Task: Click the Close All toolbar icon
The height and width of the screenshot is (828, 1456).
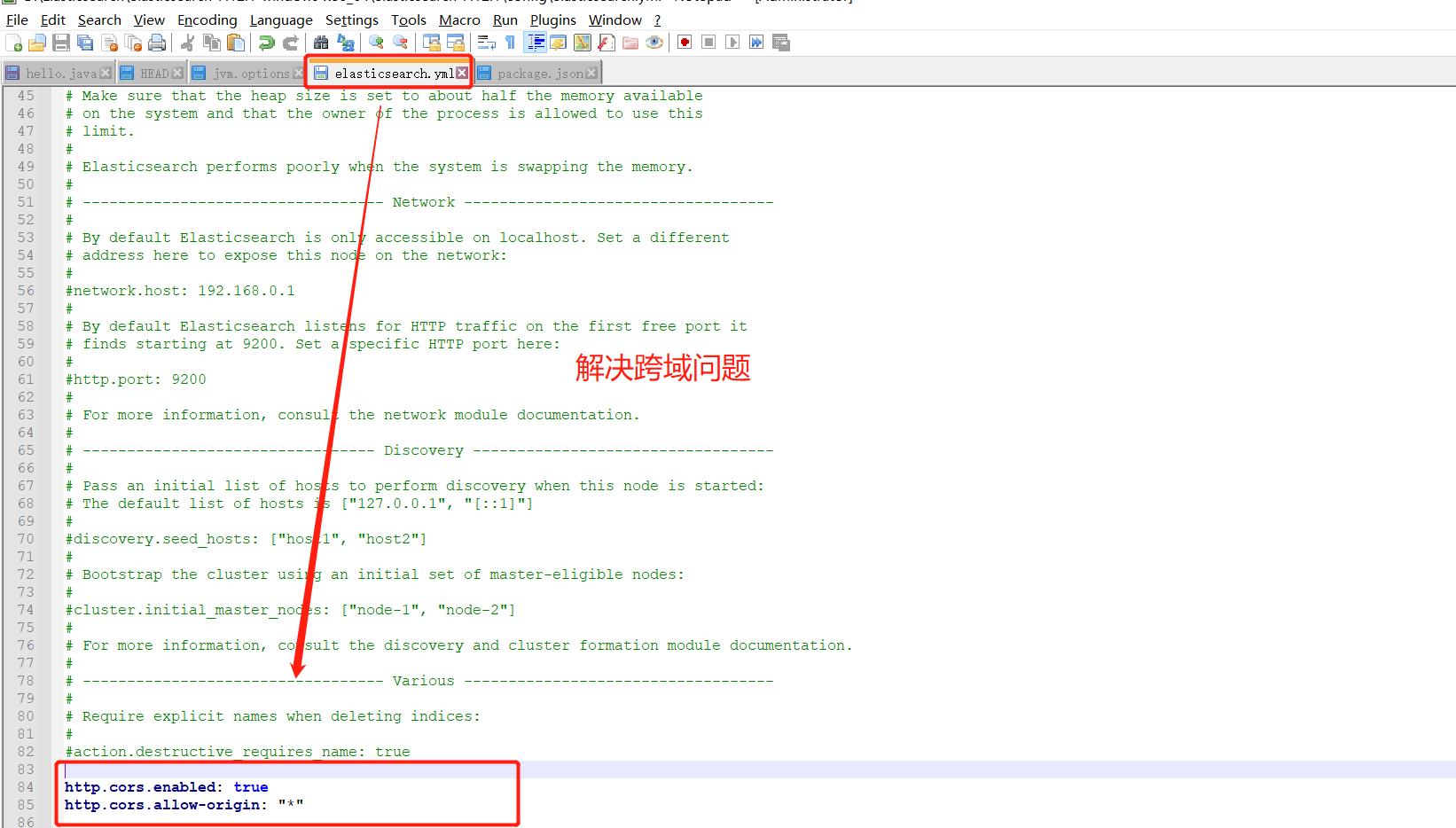Action: tap(133, 43)
